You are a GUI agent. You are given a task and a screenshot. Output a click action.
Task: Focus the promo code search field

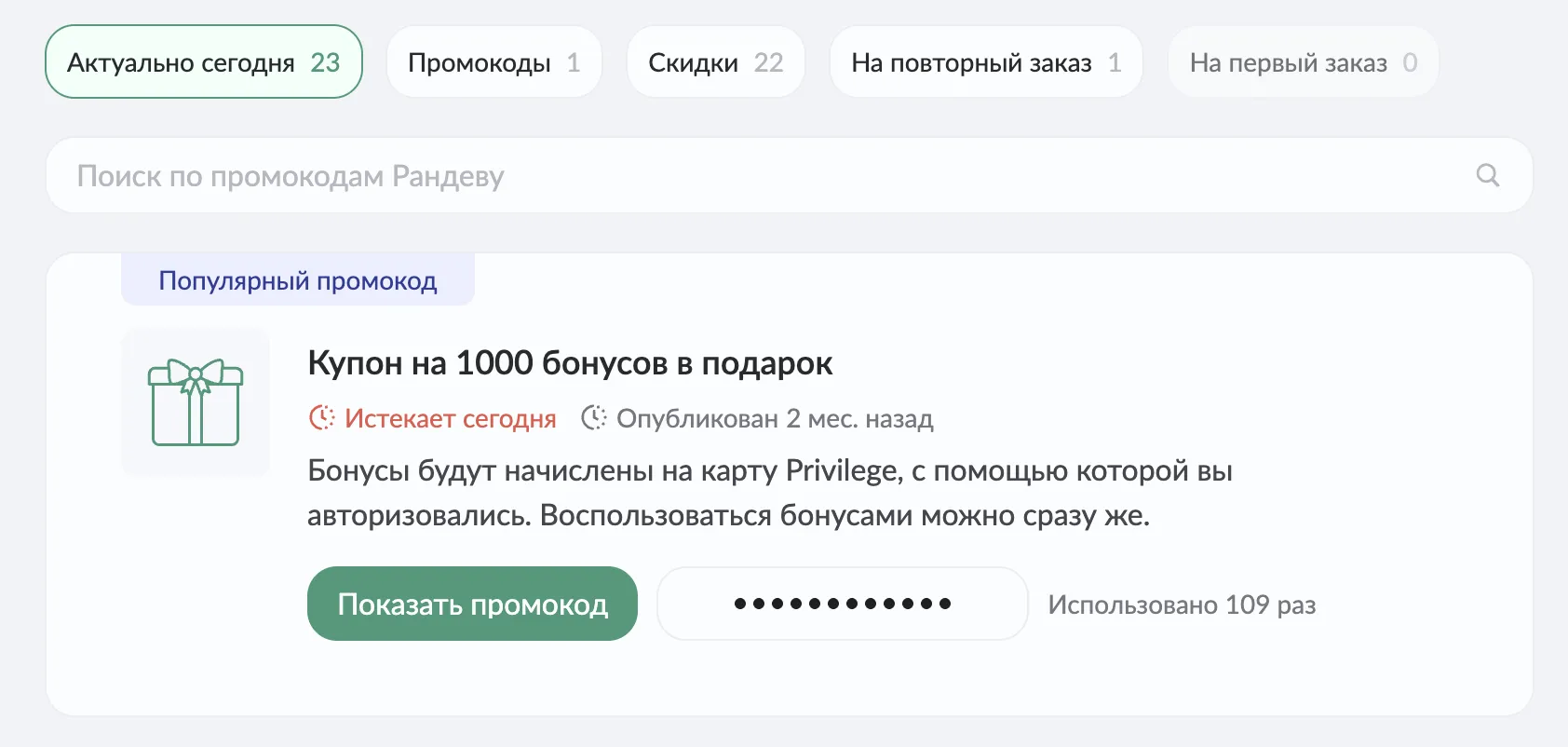[790, 176]
